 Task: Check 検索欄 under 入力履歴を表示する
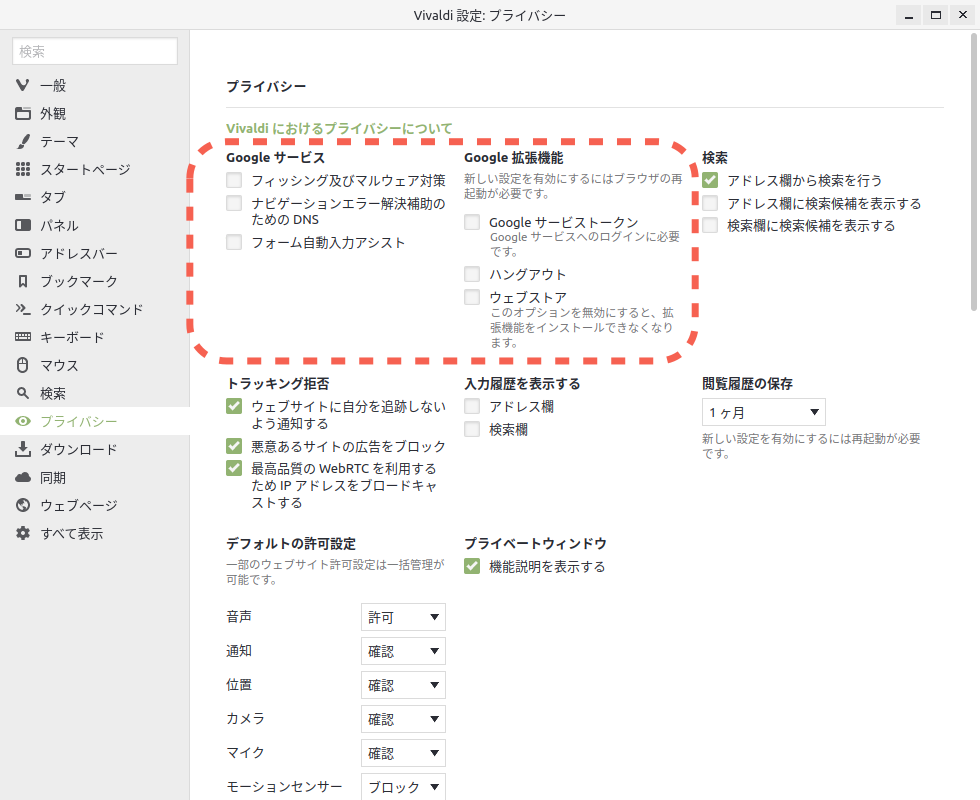472,429
